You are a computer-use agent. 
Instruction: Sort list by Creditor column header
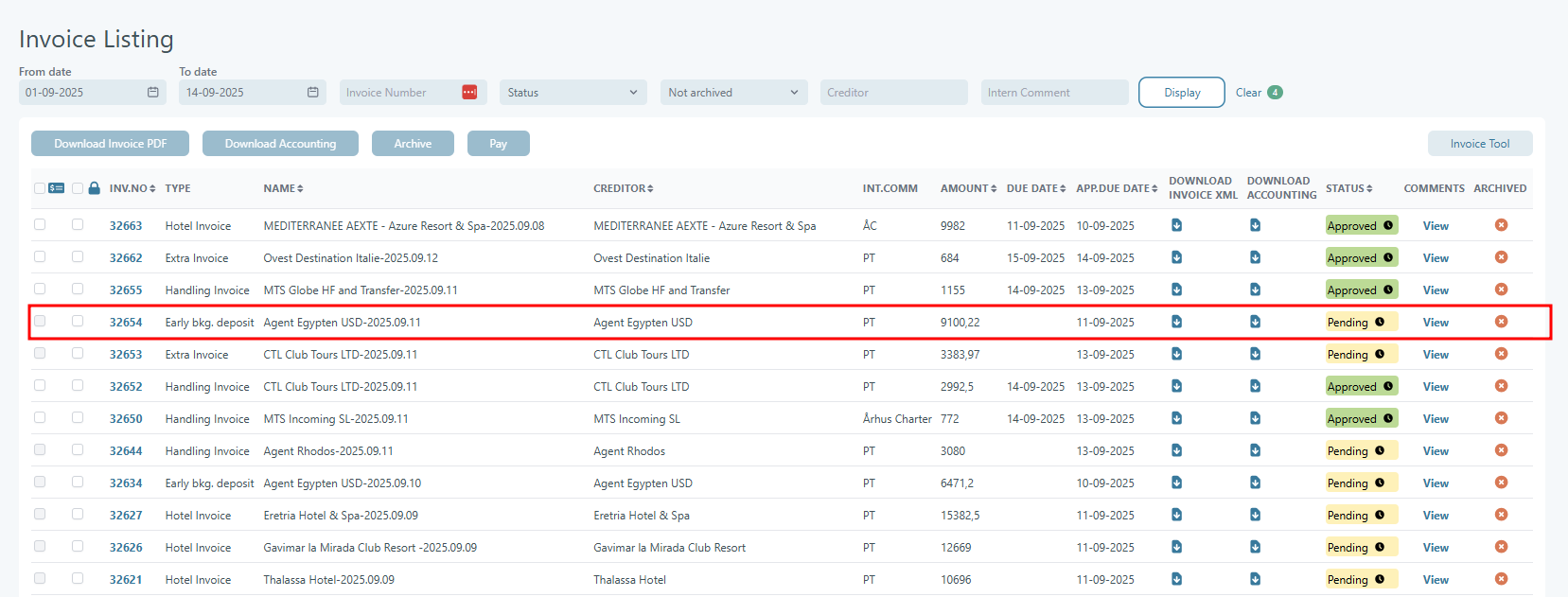pos(623,188)
